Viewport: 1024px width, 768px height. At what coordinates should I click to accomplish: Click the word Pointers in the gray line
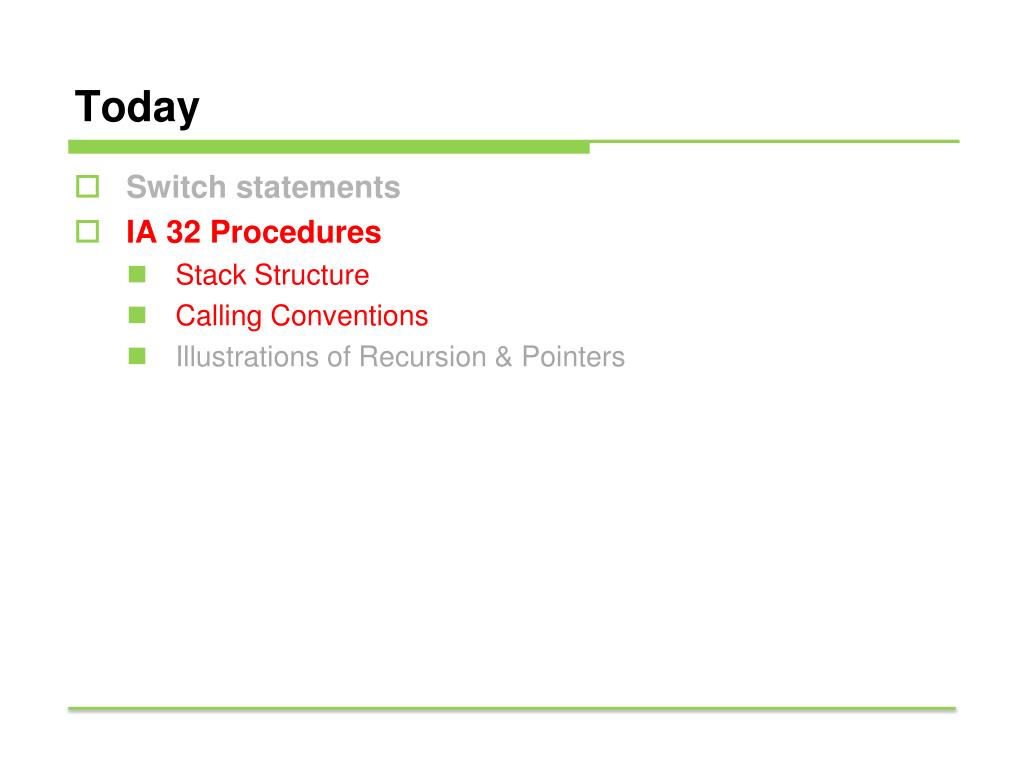[573, 357]
